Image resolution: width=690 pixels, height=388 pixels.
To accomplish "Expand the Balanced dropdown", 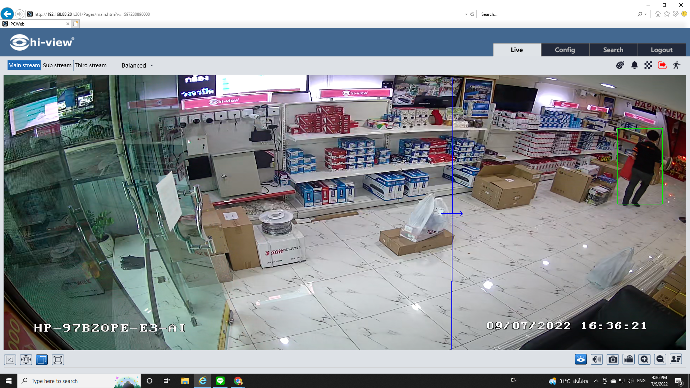I will click(137, 65).
